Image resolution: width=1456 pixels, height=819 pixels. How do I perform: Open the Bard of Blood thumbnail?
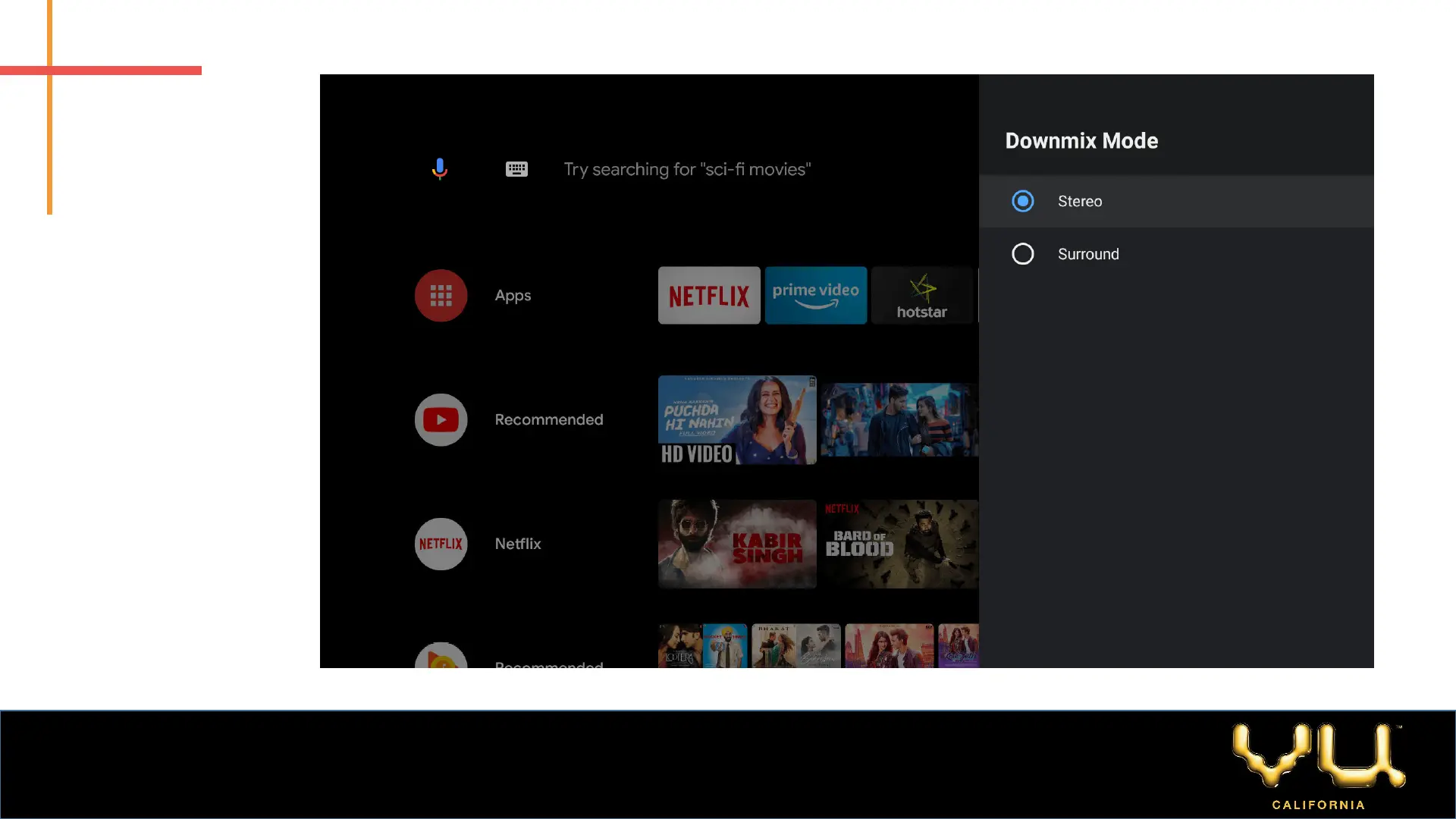[899, 544]
